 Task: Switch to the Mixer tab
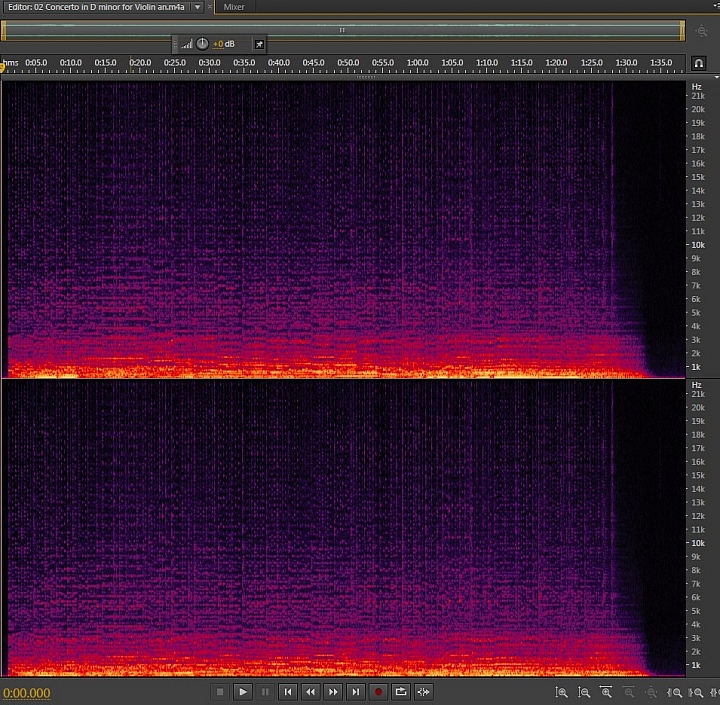click(234, 7)
